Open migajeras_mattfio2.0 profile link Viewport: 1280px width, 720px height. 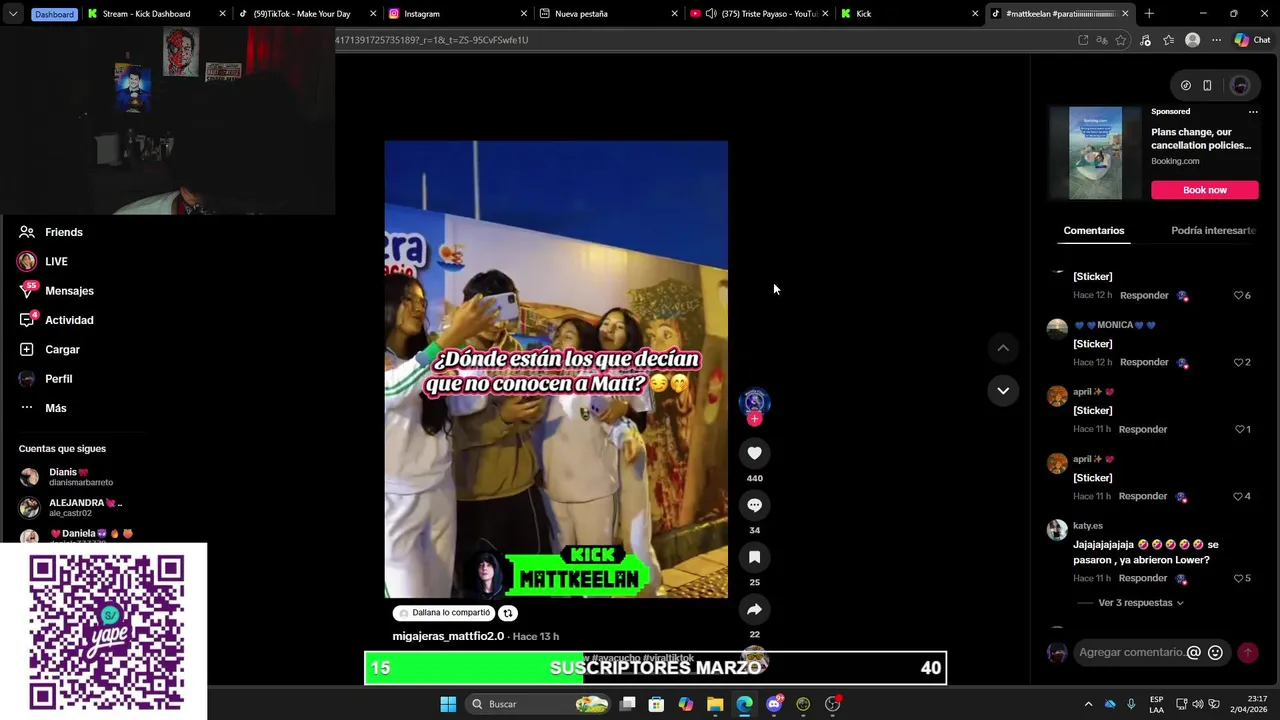(448, 636)
